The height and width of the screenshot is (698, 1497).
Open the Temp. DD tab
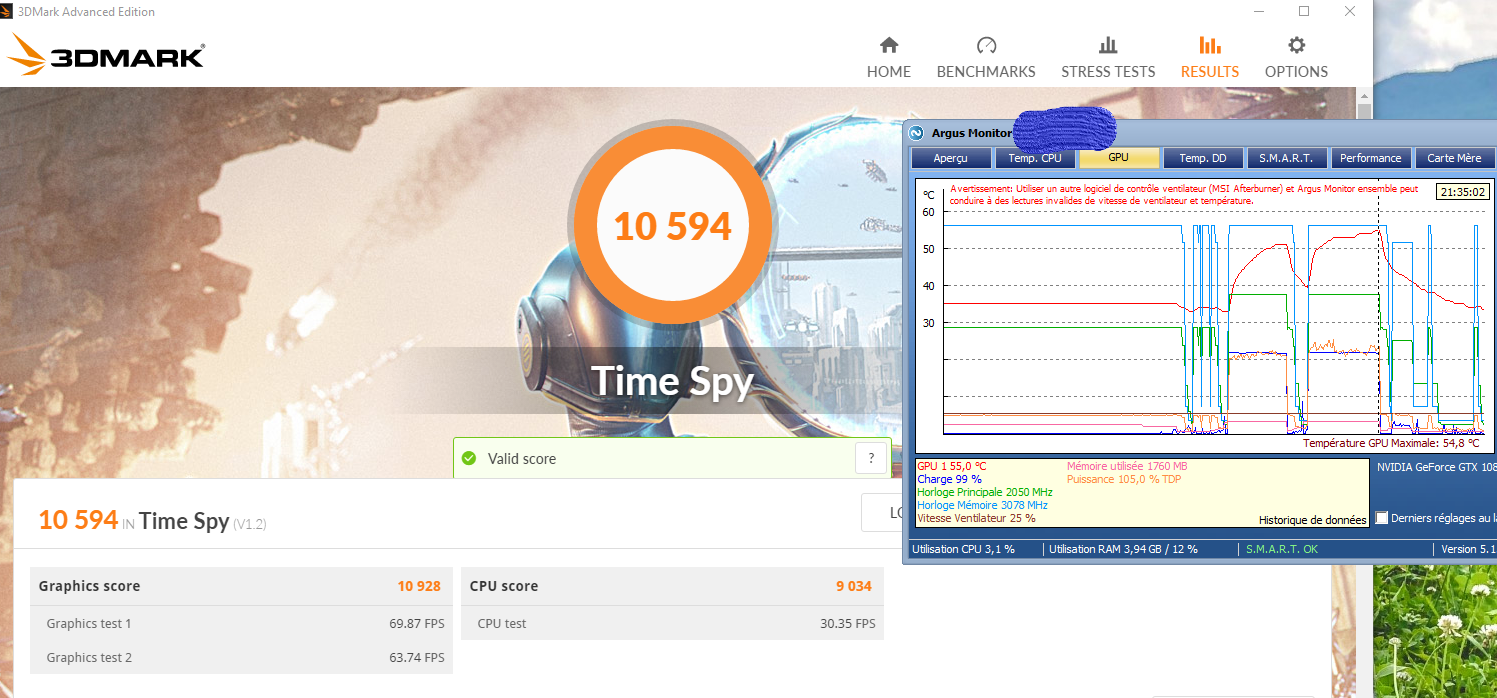[x=1203, y=158]
